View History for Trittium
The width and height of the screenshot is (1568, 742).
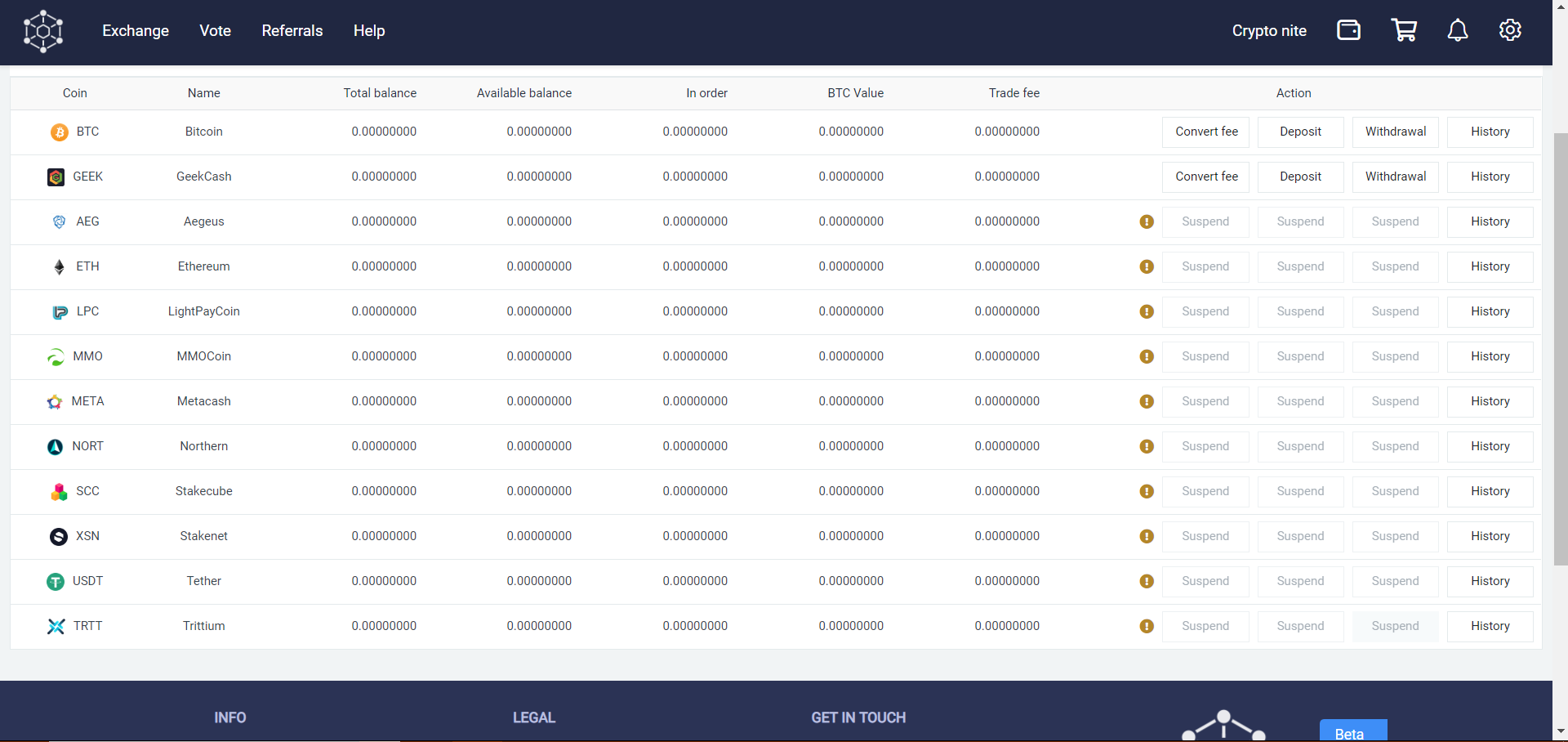(1490, 627)
